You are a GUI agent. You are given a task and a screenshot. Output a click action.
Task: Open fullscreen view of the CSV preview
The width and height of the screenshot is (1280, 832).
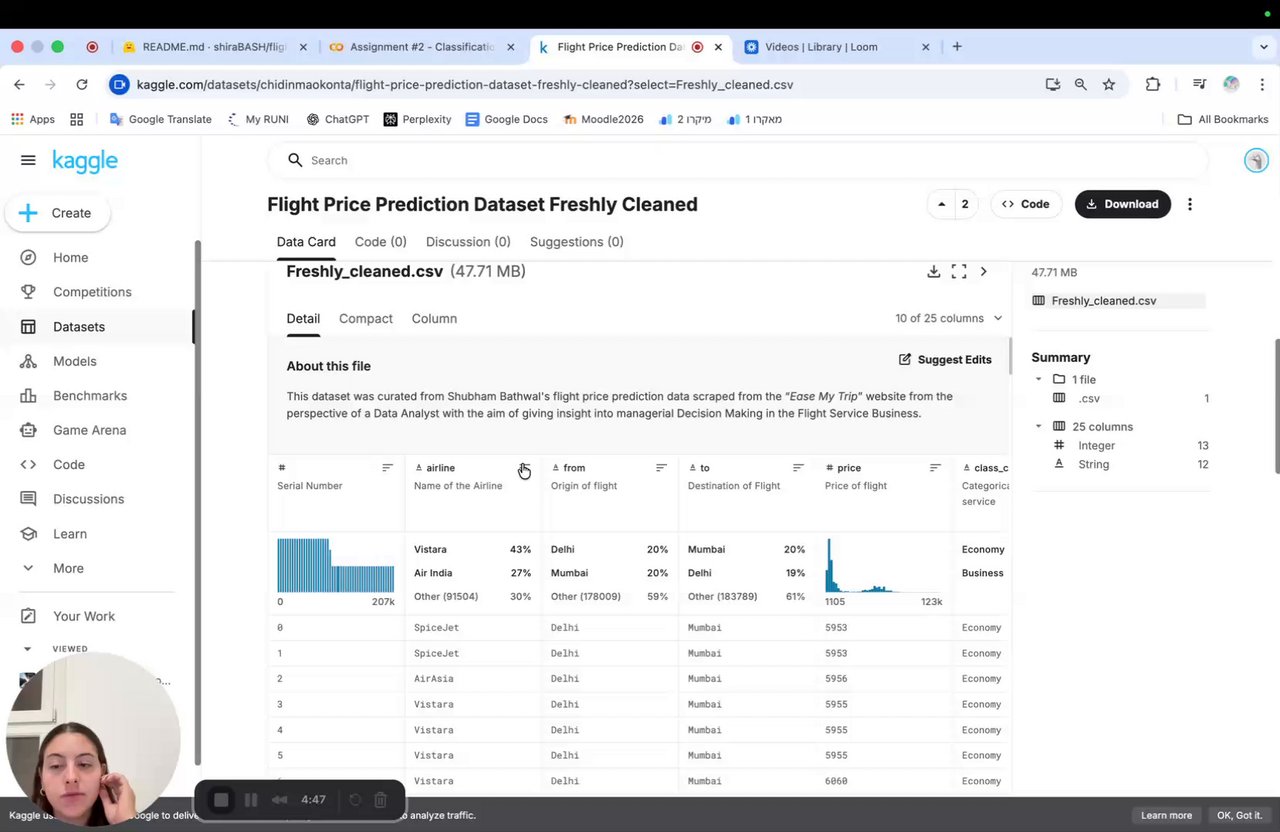958,271
